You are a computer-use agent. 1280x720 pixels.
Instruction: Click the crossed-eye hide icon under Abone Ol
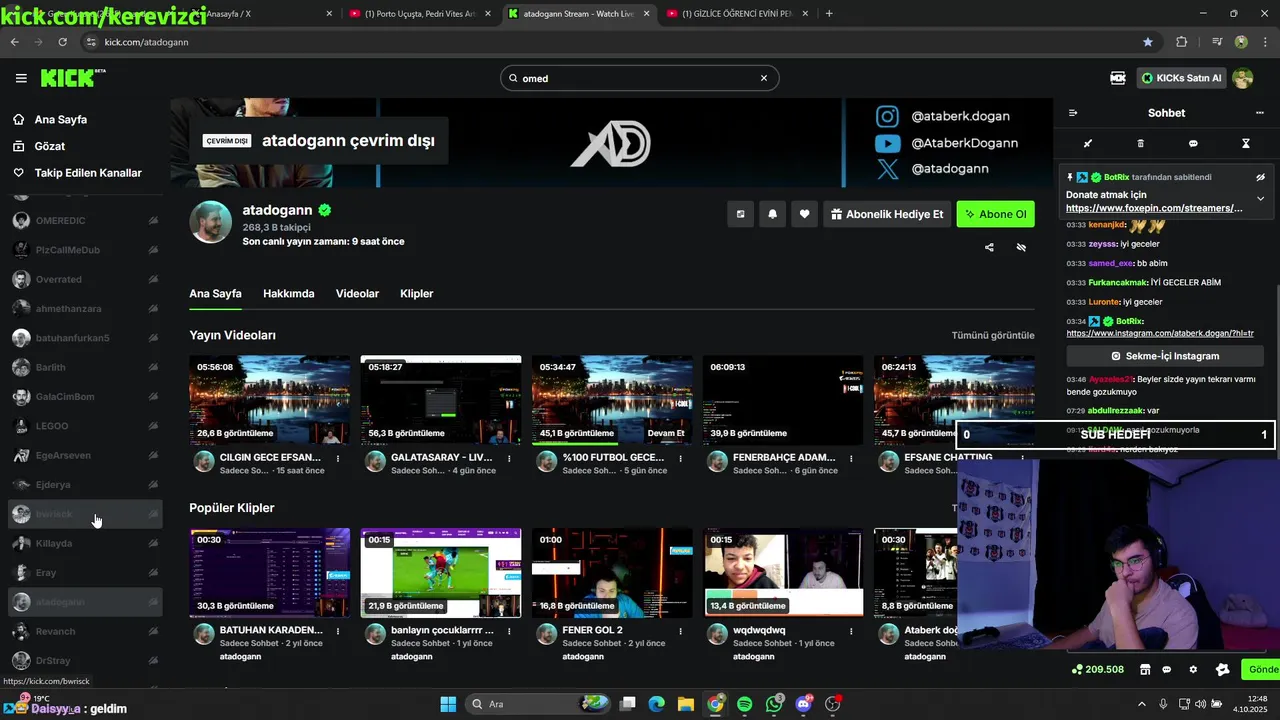[x=1021, y=247]
